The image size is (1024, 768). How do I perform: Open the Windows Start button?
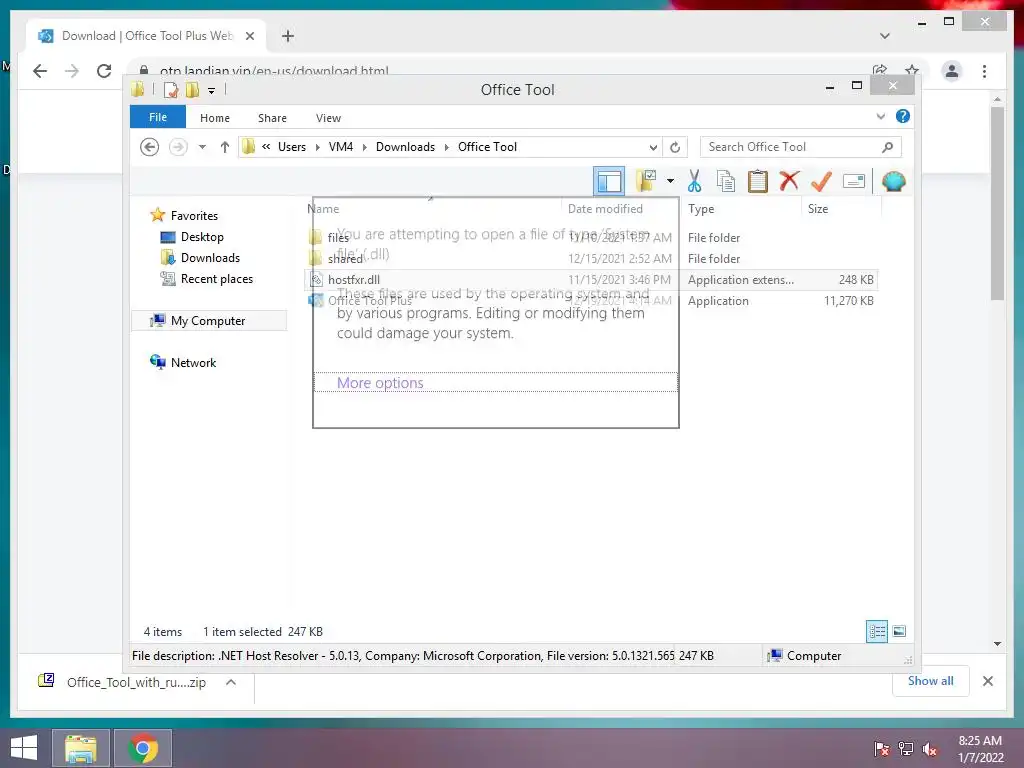click(24, 748)
